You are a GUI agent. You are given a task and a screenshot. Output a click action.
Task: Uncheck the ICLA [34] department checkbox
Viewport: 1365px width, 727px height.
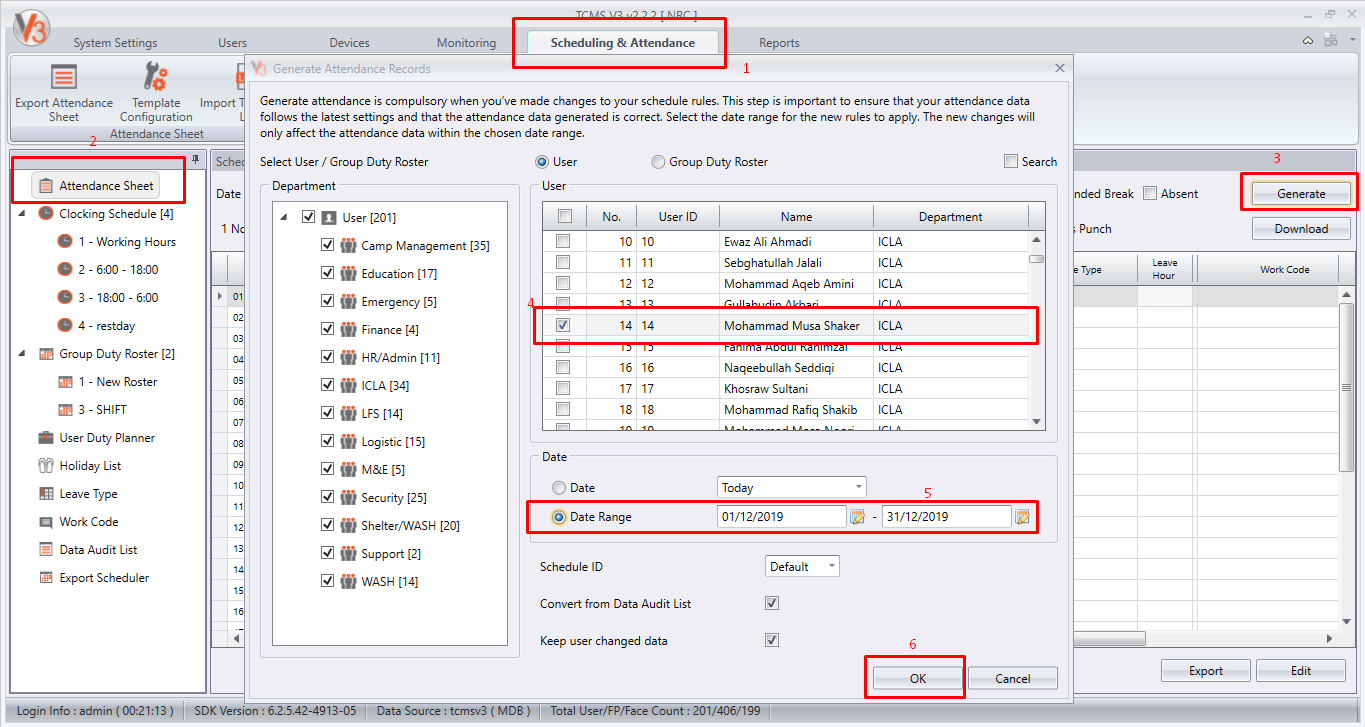[327, 385]
